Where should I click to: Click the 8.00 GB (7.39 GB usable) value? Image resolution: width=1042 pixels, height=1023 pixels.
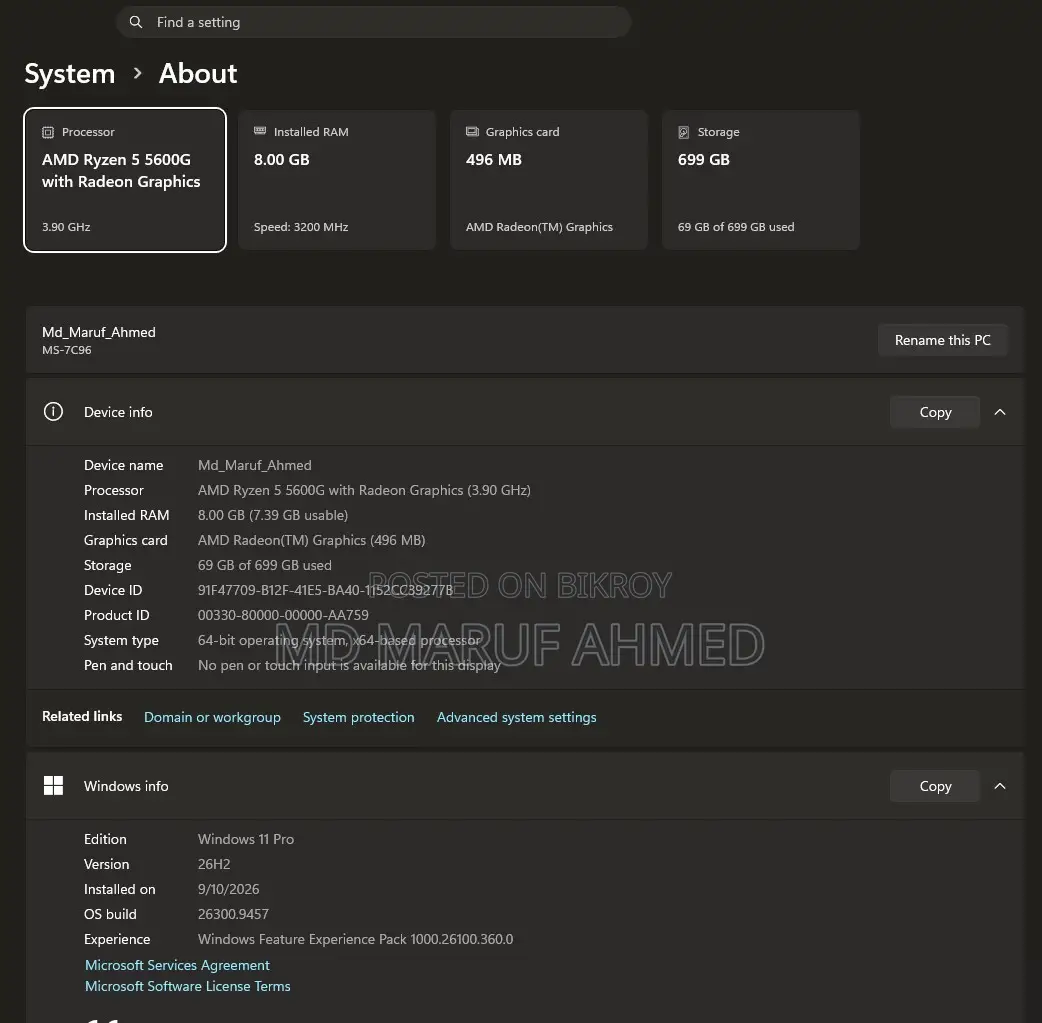coord(273,515)
